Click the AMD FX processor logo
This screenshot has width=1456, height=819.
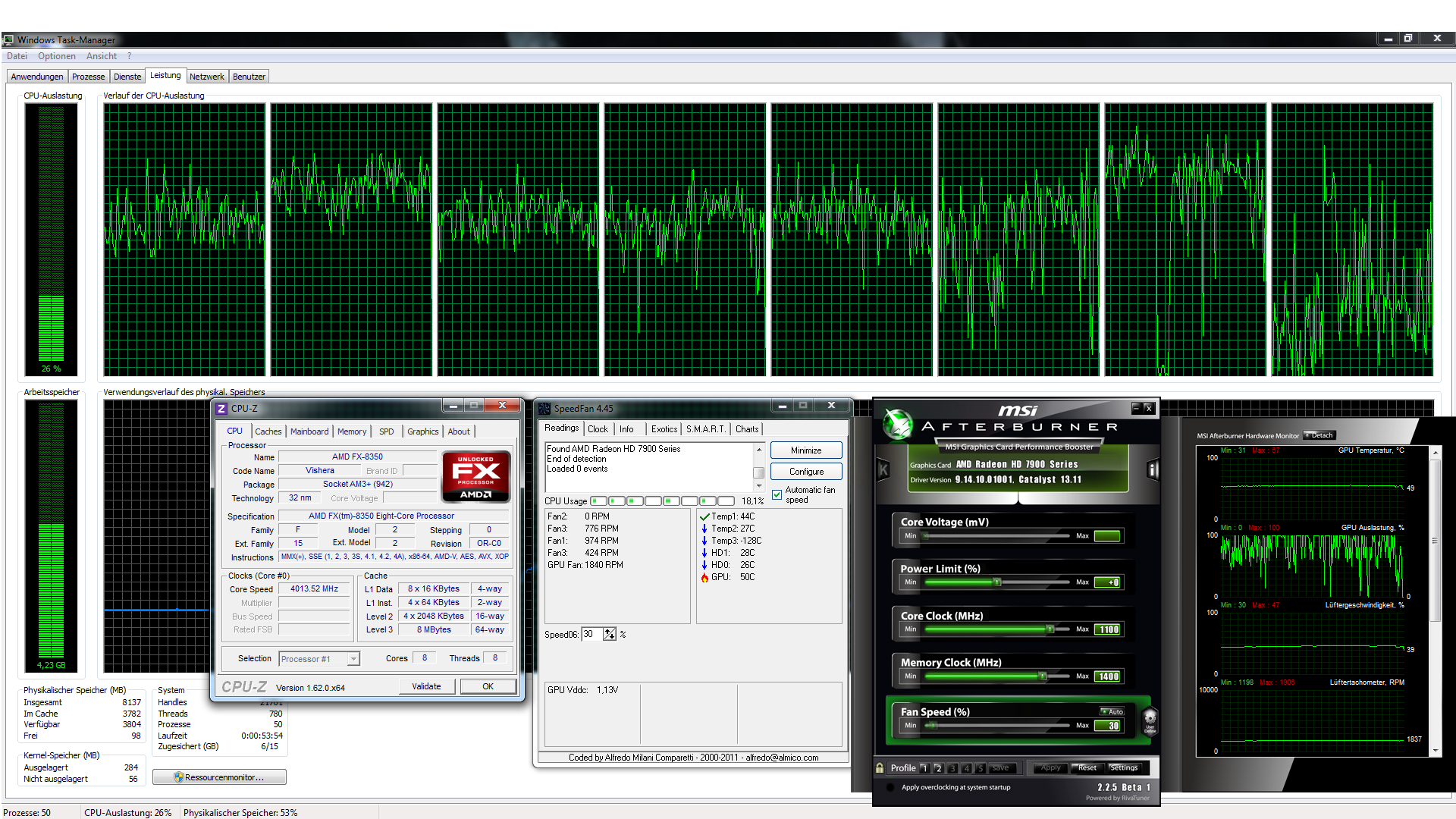[x=476, y=477]
